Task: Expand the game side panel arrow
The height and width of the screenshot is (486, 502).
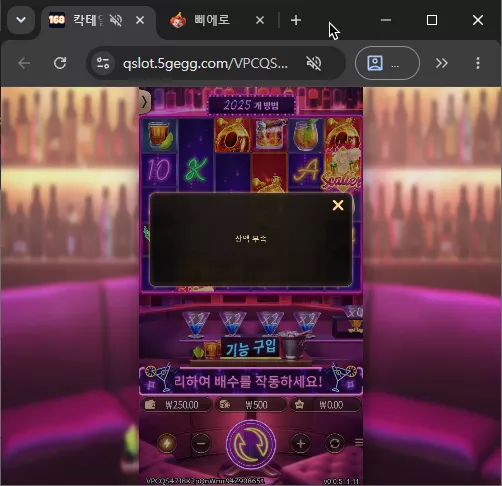Action: pyautogui.click(x=144, y=102)
